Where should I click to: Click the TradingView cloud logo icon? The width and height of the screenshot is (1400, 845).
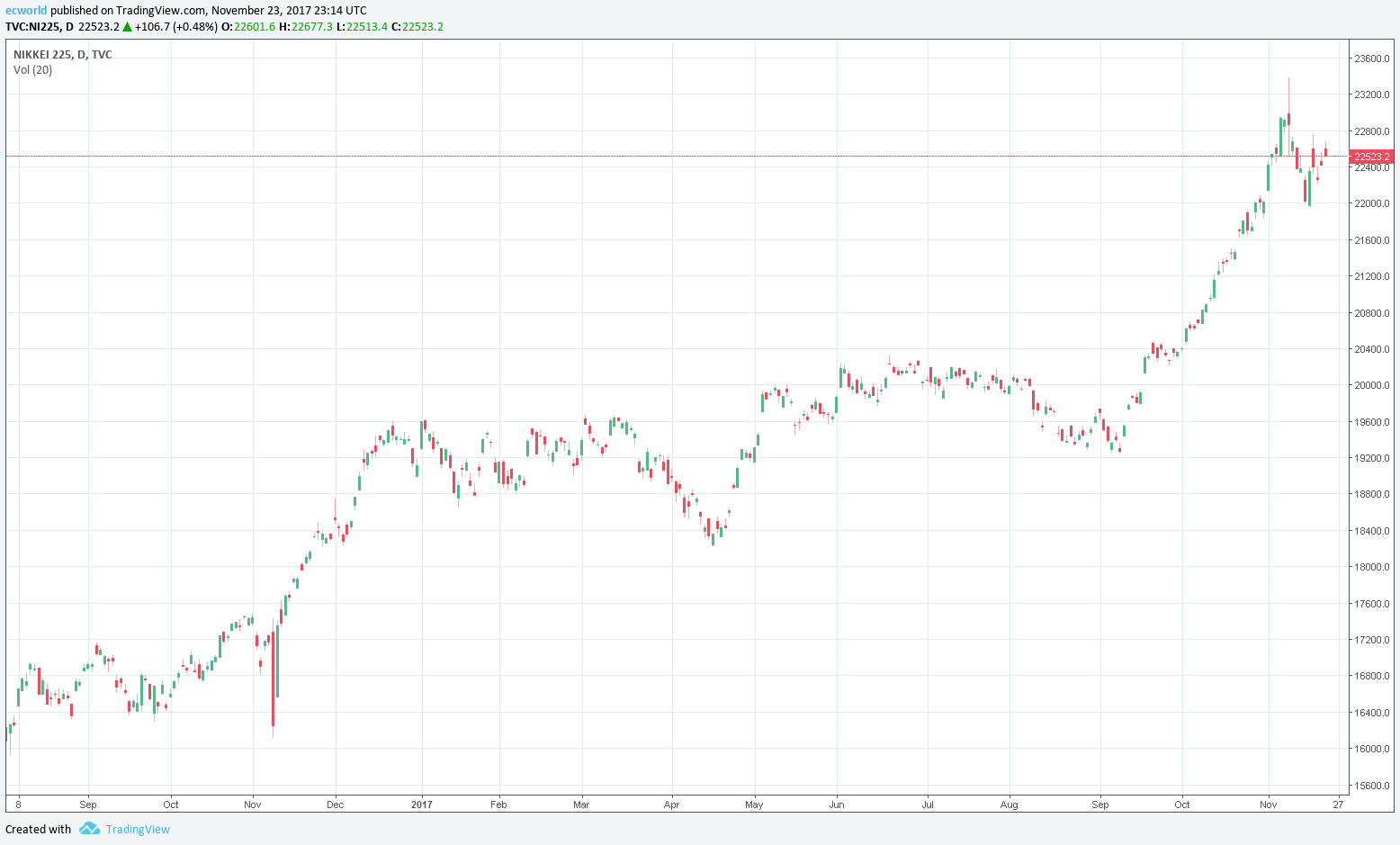[x=89, y=829]
